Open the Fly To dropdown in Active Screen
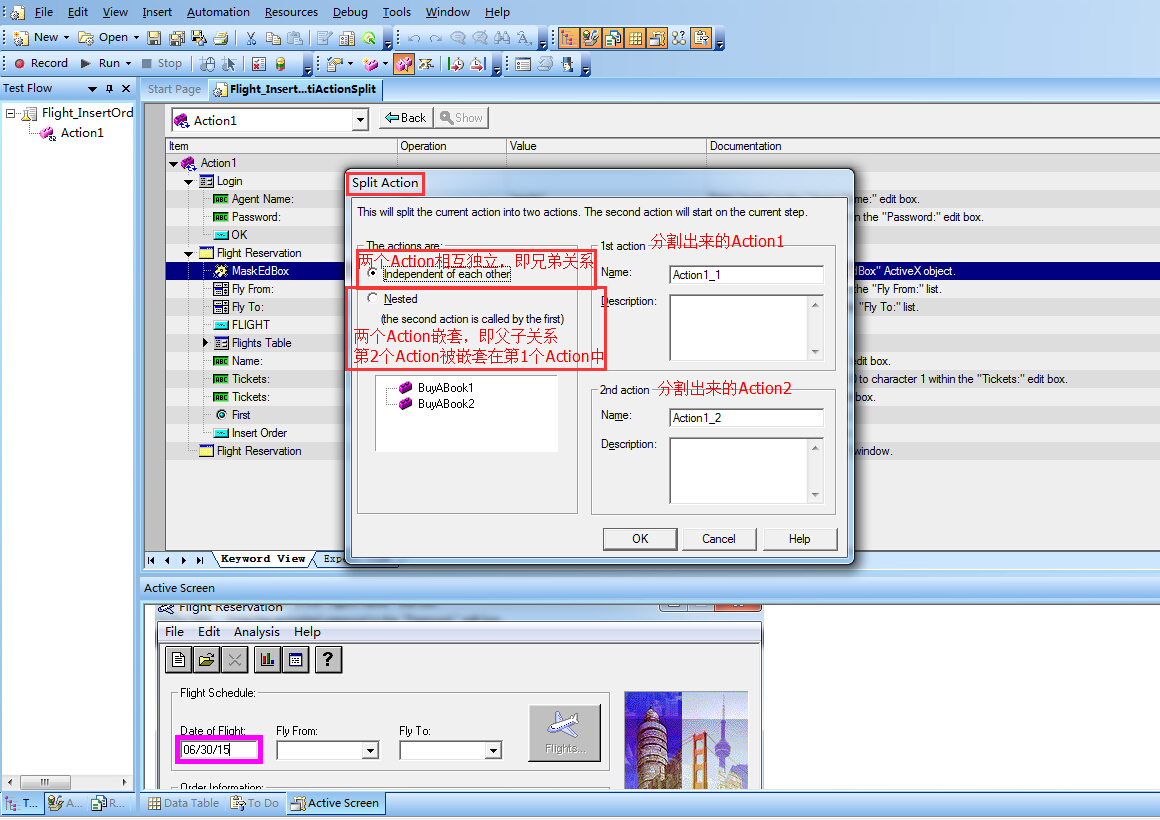This screenshot has height=820, width=1160. (x=493, y=750)
